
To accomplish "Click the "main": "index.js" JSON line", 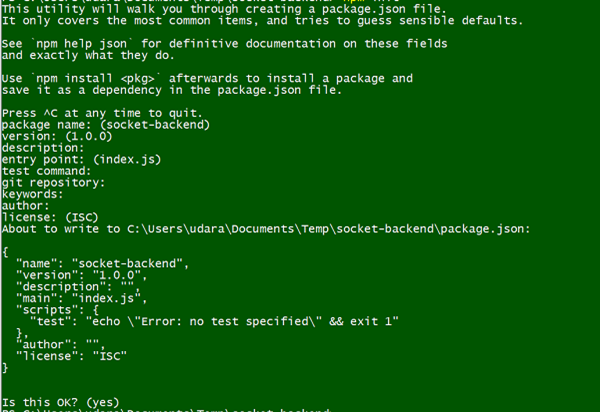I will click(82, 298).
